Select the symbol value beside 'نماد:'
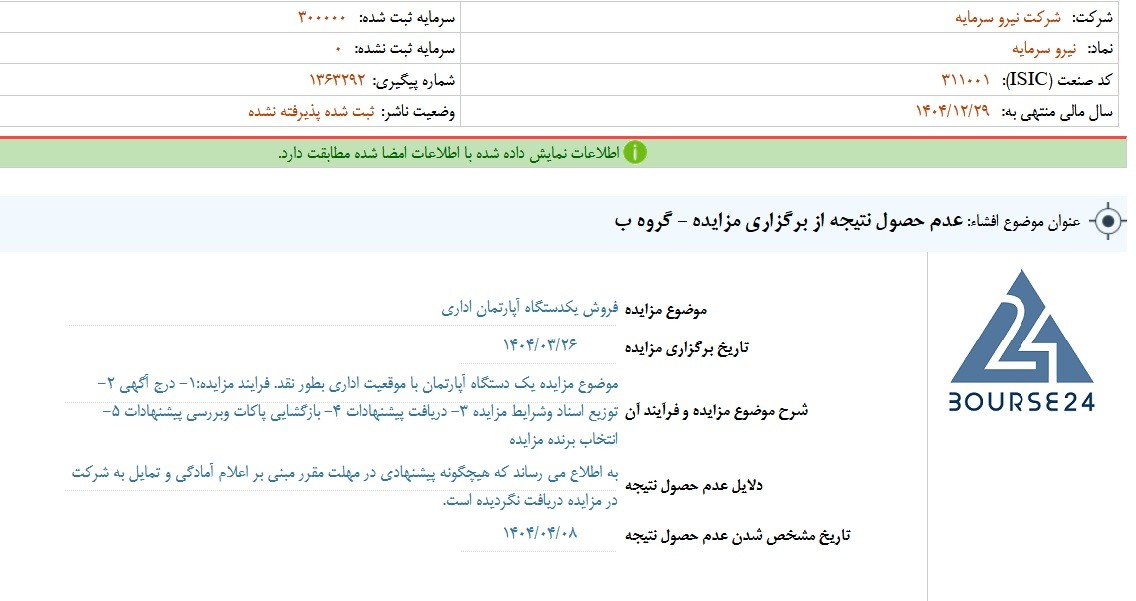The width and height of the screenshot is (1136, 601). tap(1044, 49)
